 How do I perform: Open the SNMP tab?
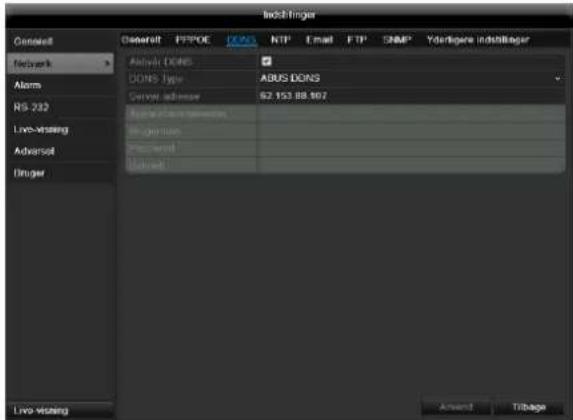(397, 40)
